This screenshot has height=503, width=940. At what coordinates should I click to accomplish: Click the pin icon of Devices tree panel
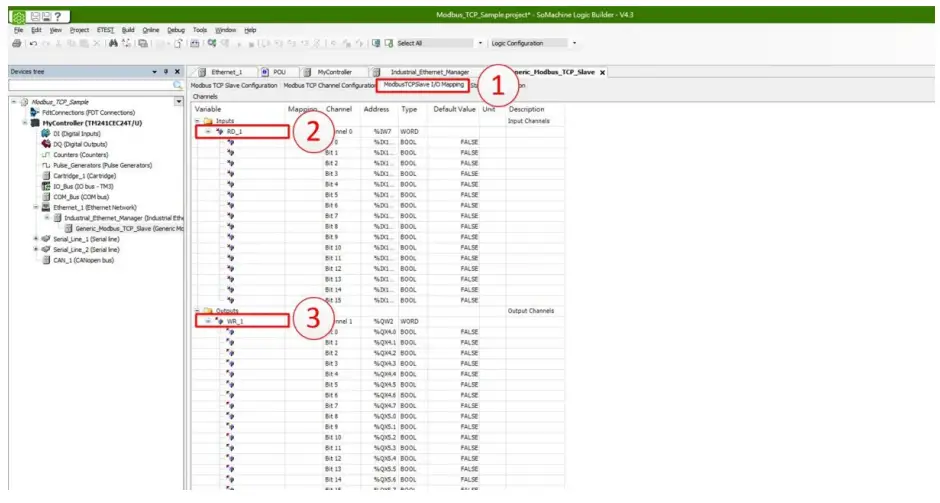(166, 72)
